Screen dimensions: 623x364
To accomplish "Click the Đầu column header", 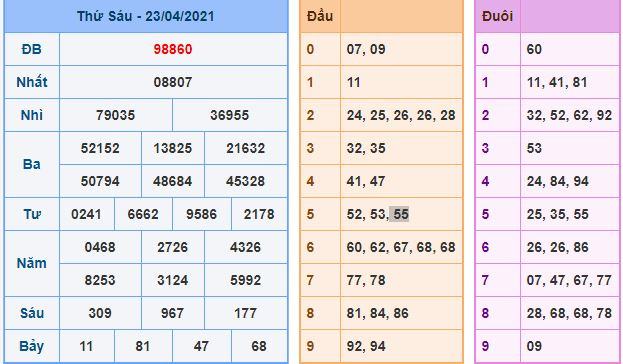I will 320,16.
